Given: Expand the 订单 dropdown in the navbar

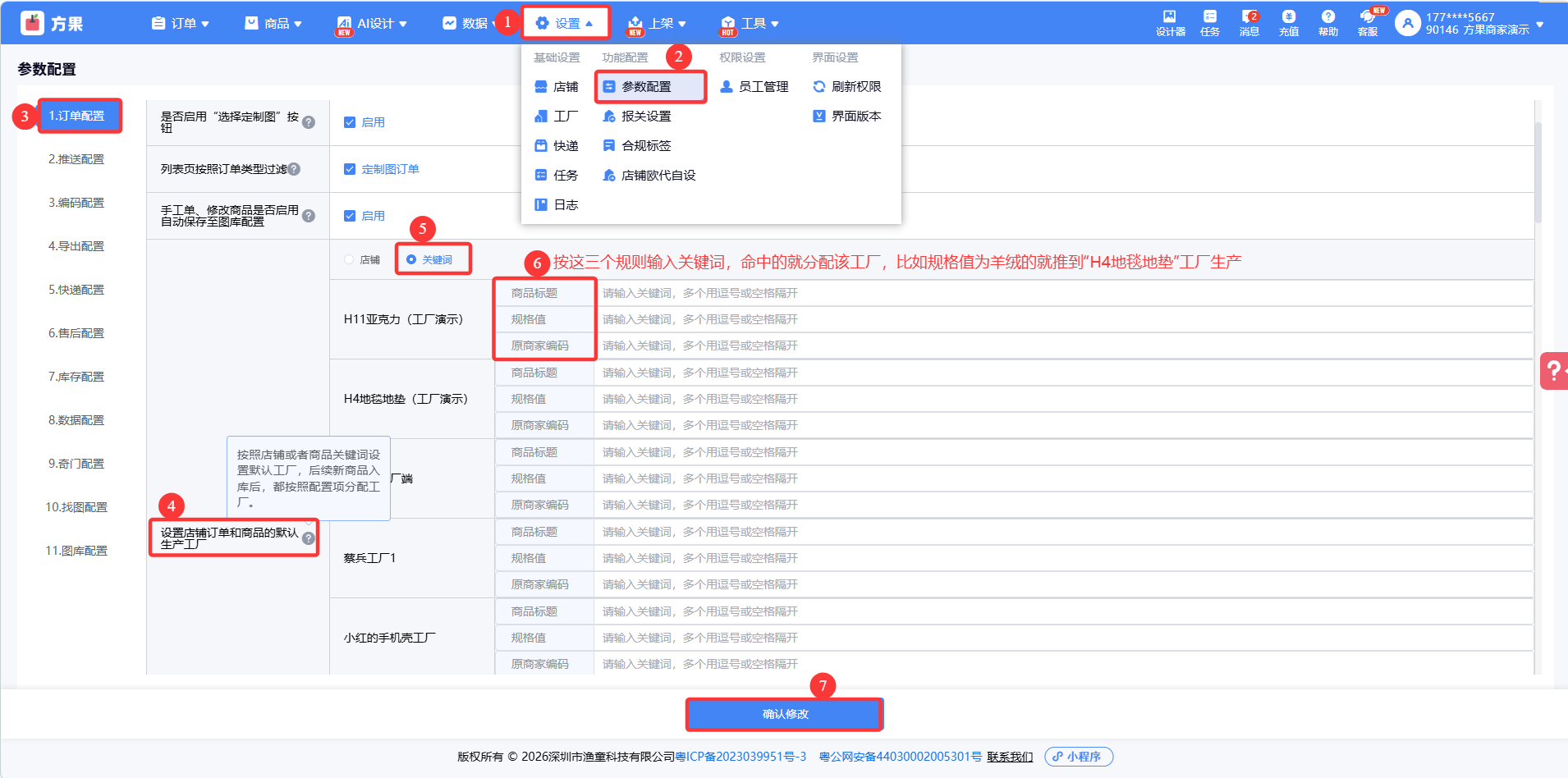Looking at the screenshot, I should 181,24.
